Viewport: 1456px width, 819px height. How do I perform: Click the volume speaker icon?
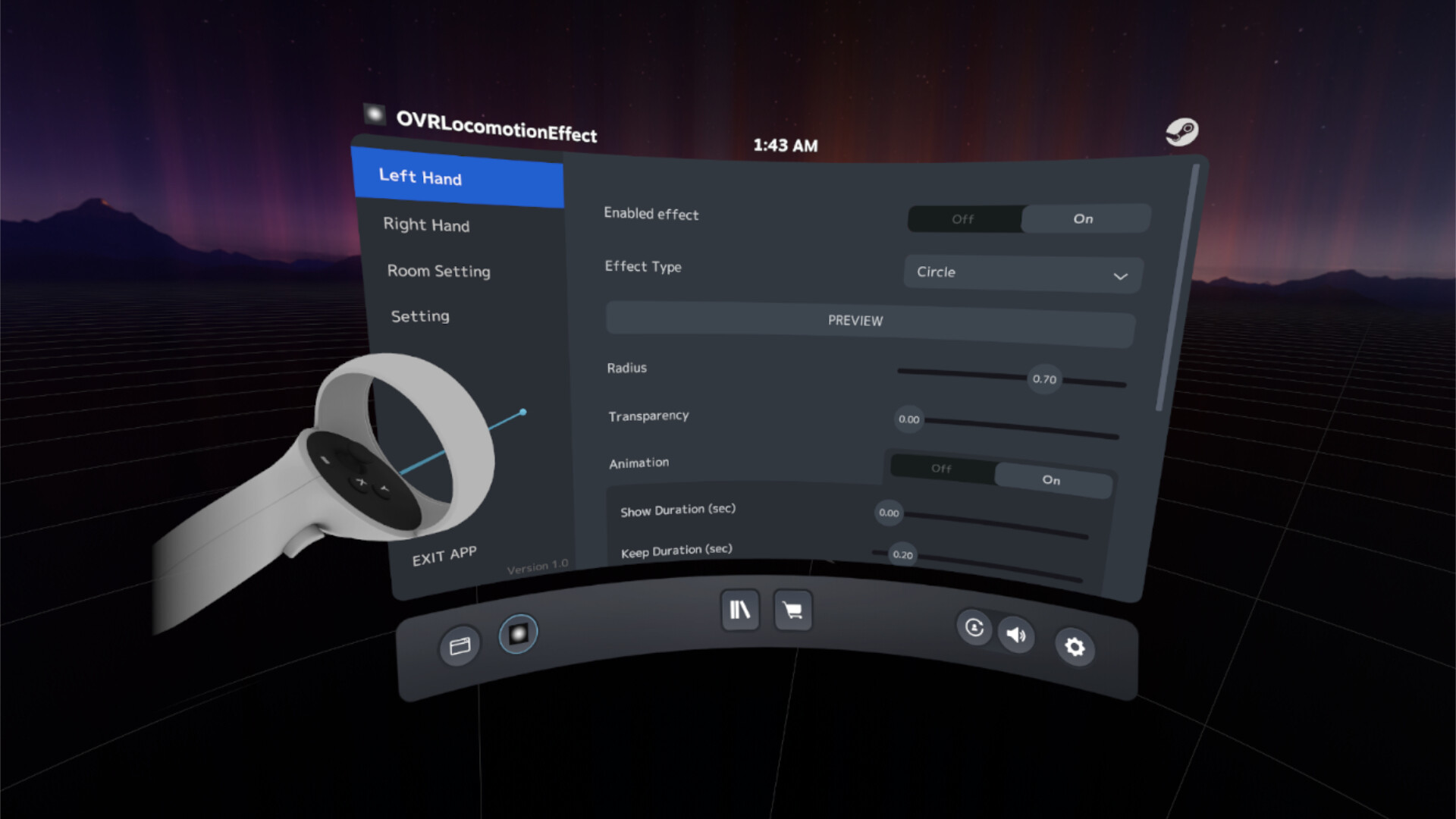point(1016,635)
